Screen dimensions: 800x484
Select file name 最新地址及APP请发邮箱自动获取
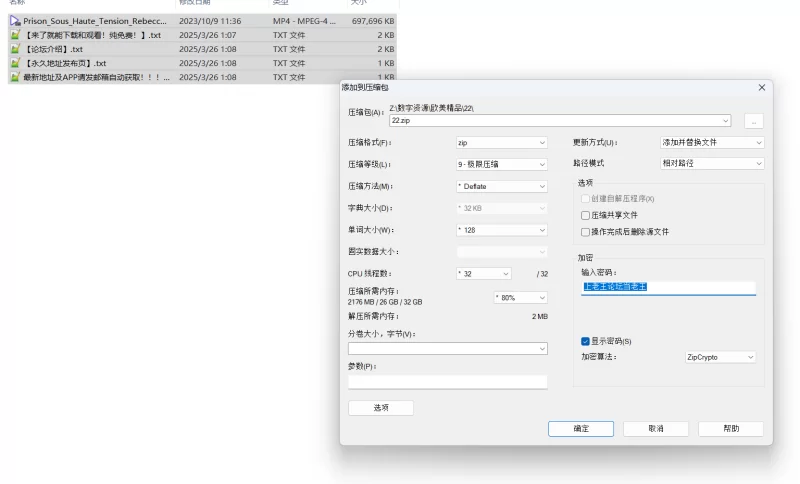[x=96, y=77]
